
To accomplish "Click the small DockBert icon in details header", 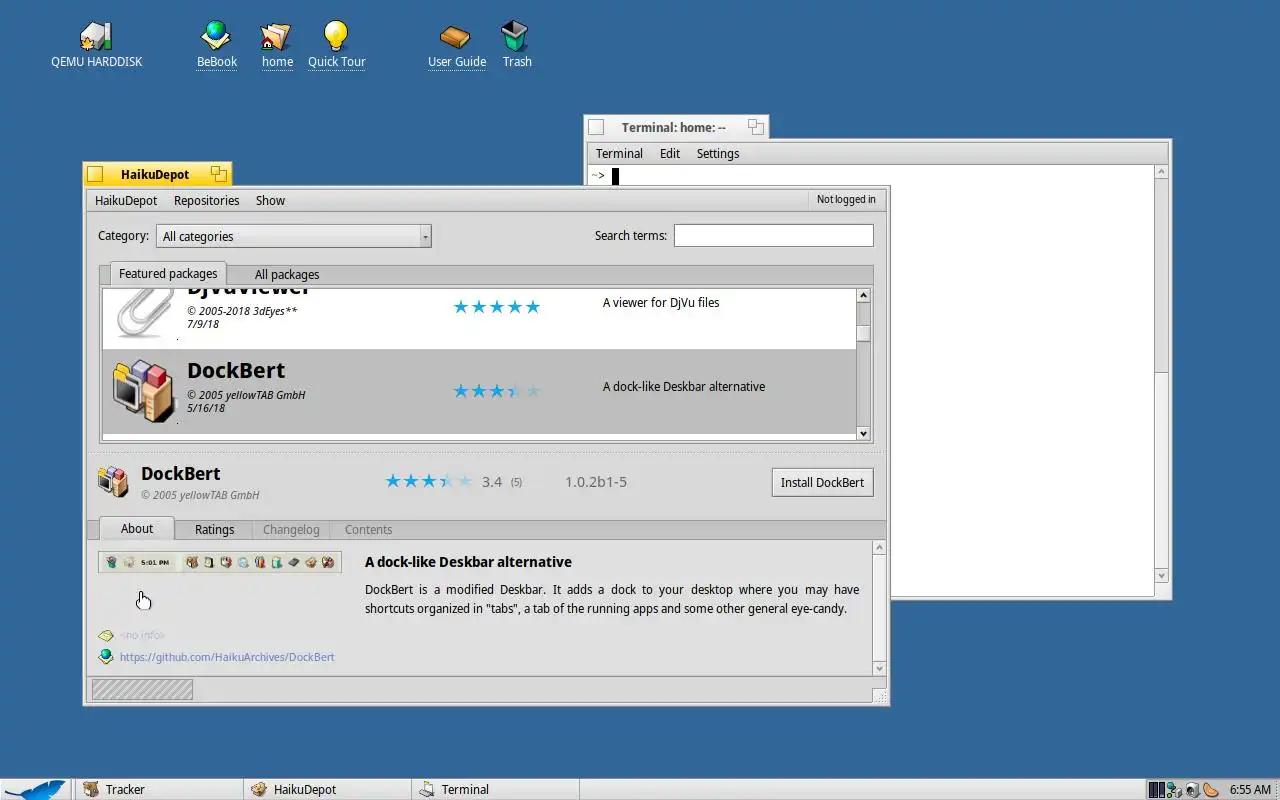I will pyautogui.click(x=113, y=481).
